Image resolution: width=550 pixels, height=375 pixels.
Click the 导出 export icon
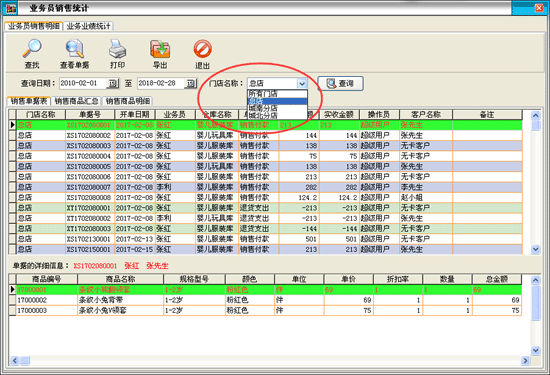point(160,49)
